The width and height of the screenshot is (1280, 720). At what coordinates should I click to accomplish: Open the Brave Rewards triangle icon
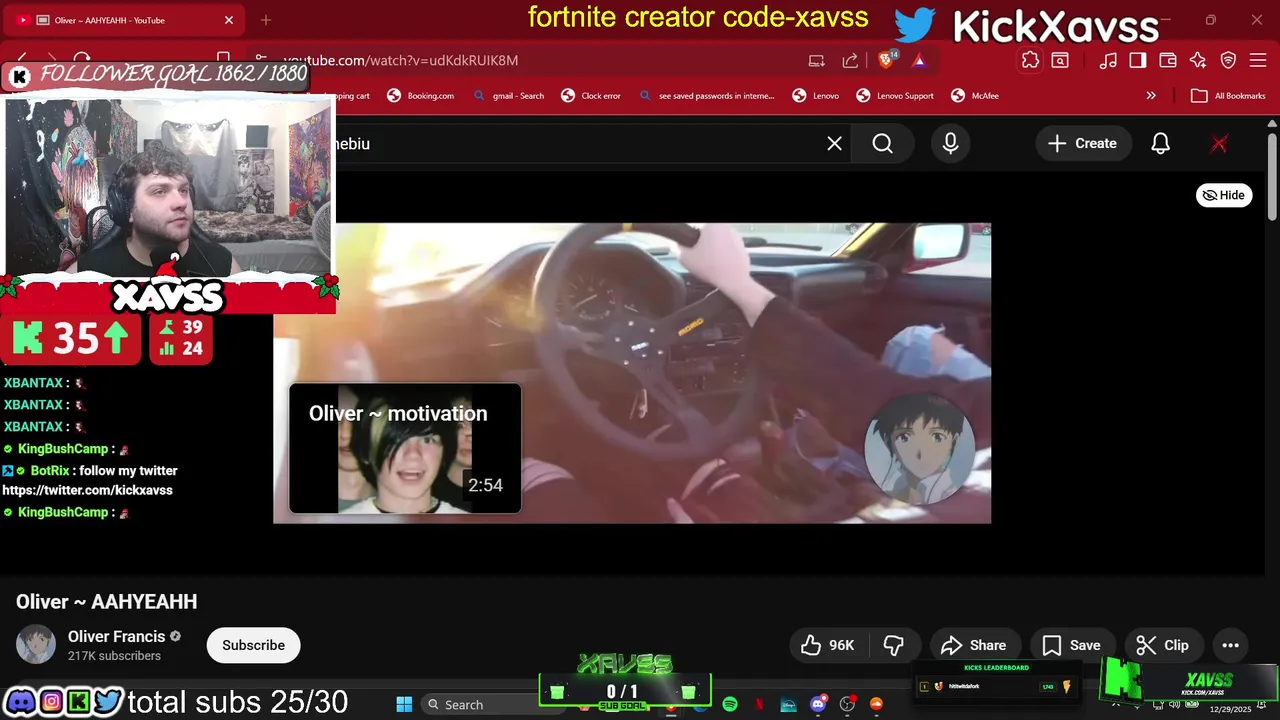coord(919,60)
